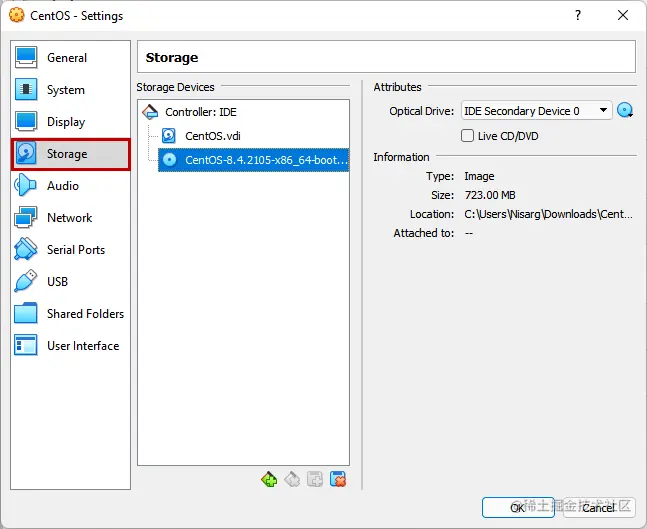Viewport: 647px width, 529px height.
Task: Click the Type value Image
Action: 479,176
